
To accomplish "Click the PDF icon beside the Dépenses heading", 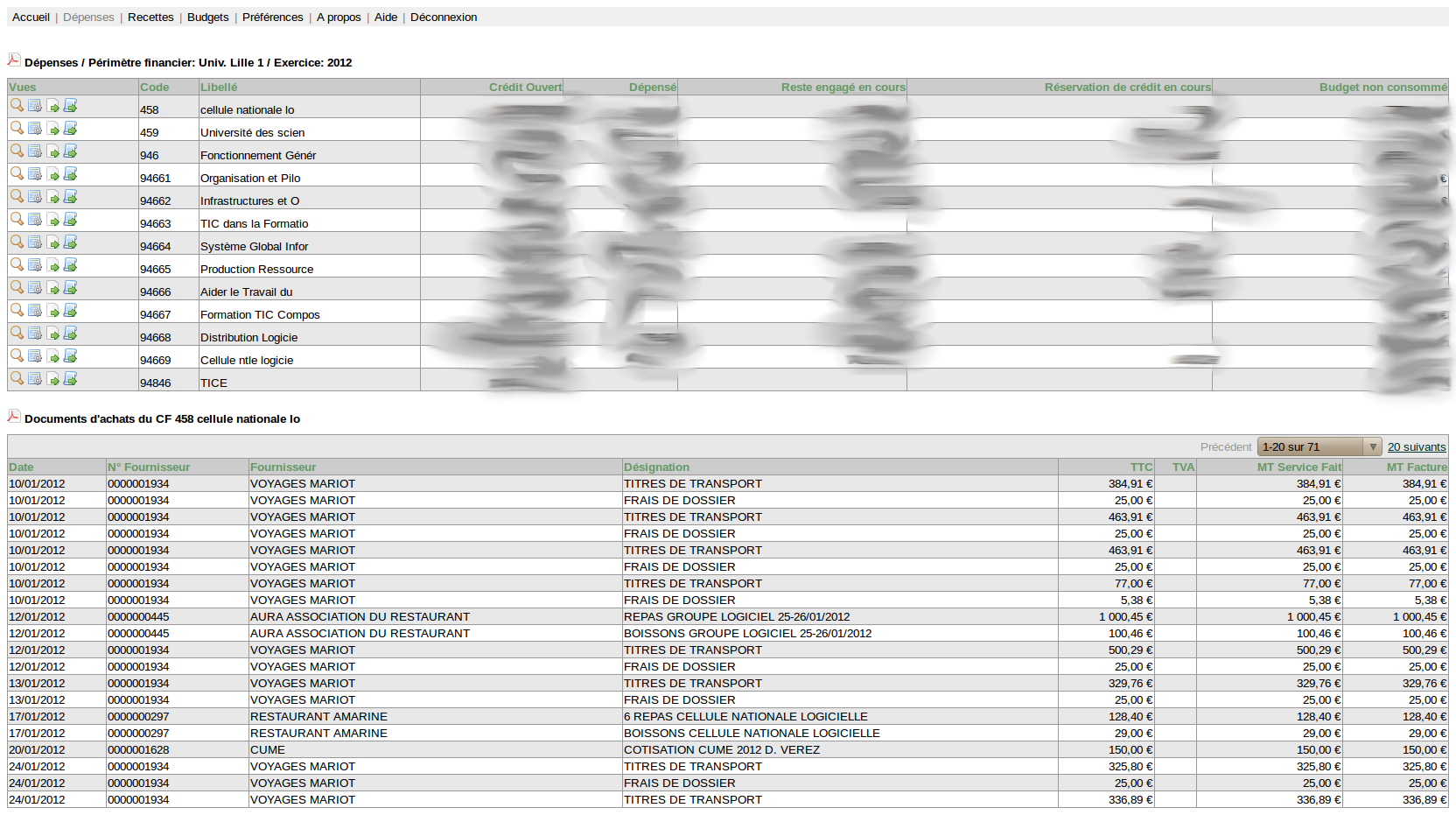I will click(14, 60).
